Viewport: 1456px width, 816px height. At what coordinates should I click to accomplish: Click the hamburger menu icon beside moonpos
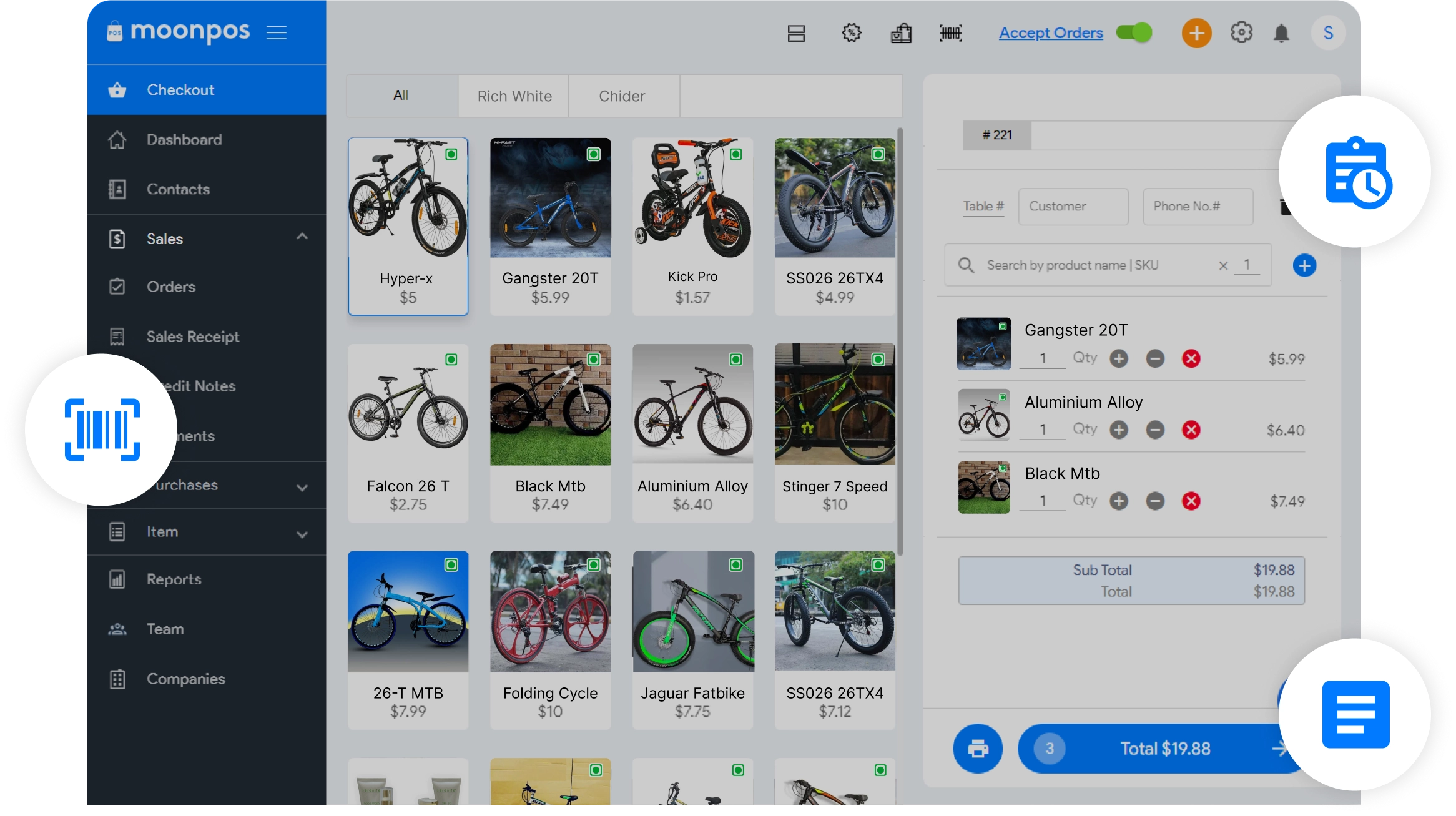point(277,32)
